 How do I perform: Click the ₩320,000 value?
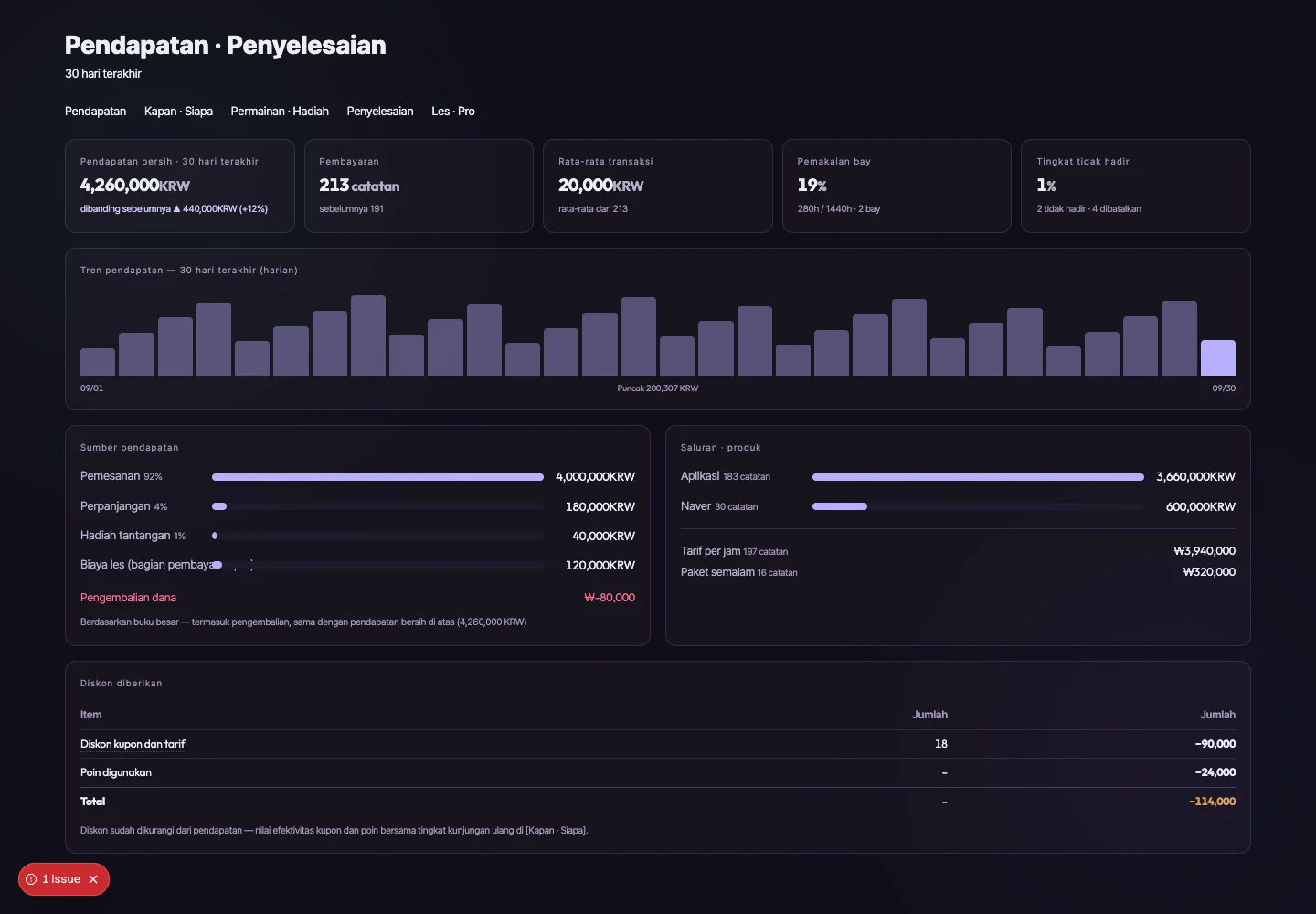point(1209,572)
